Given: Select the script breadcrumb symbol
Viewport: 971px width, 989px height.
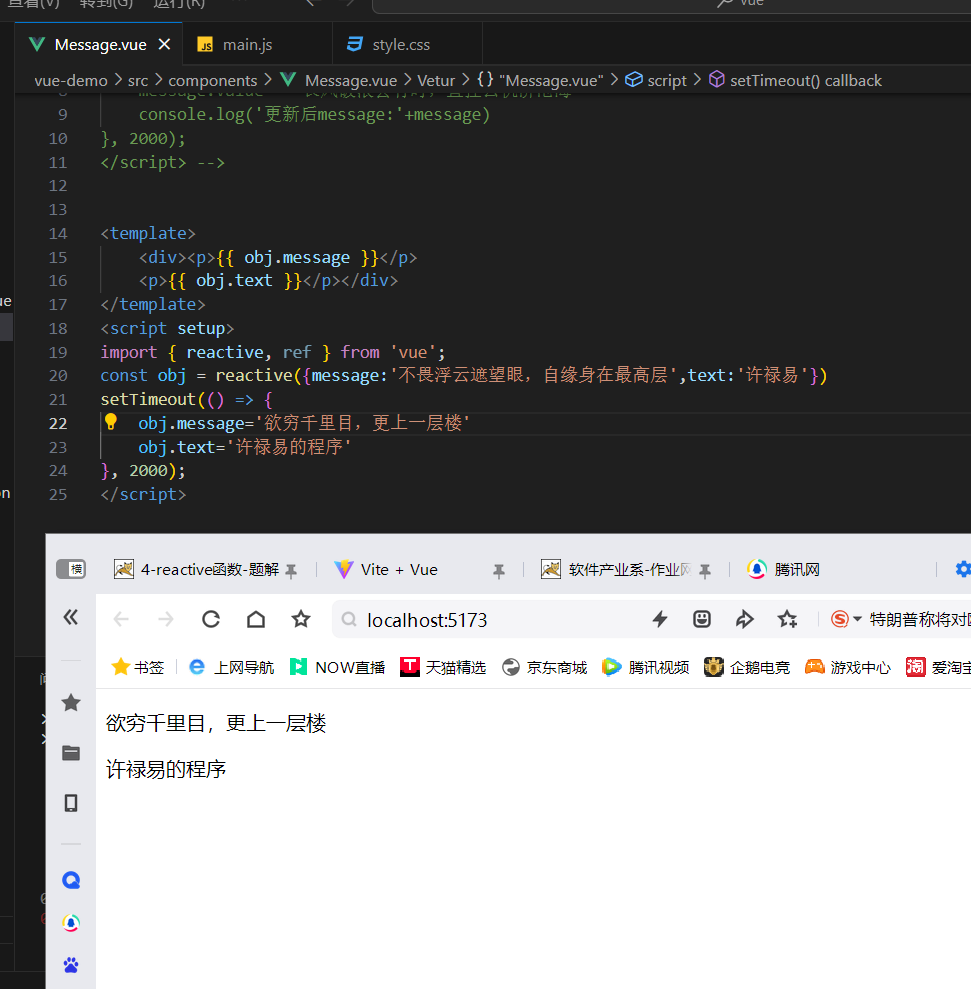Looking at the screenshot, I should [656, 81].
